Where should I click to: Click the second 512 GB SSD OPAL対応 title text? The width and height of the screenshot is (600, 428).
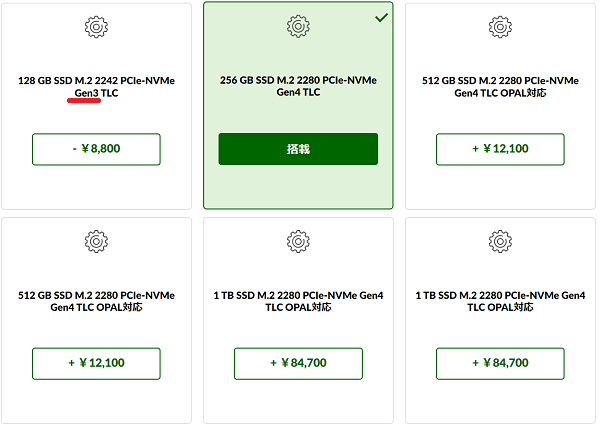click(x=96, y=301)
